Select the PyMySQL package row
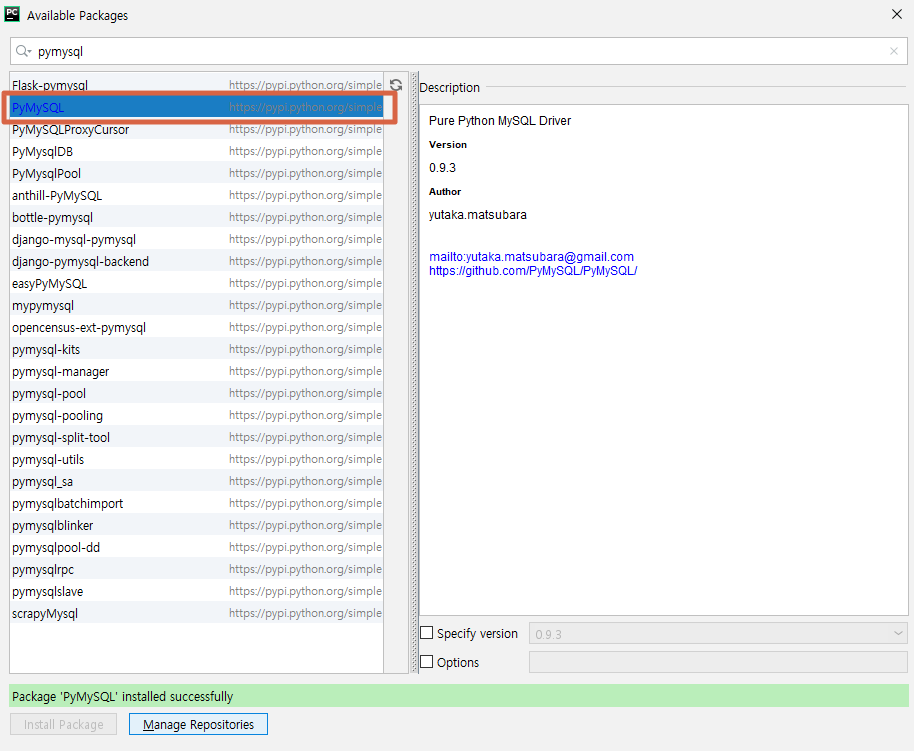Viewport: 914px width, 751px height. [x=196, y=107]
